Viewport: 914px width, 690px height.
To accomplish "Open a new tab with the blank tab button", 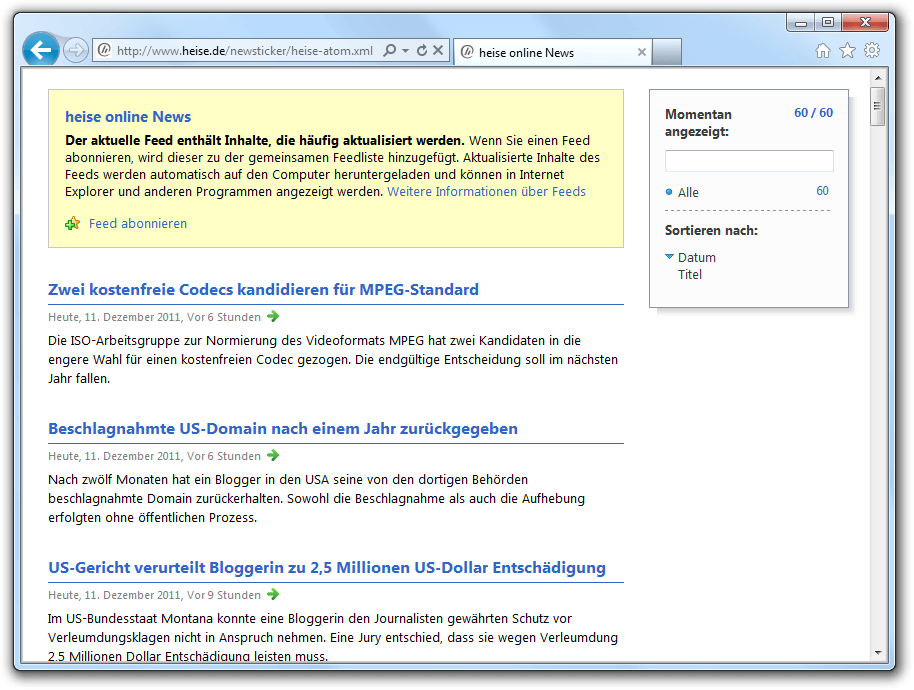I will 667,52.
